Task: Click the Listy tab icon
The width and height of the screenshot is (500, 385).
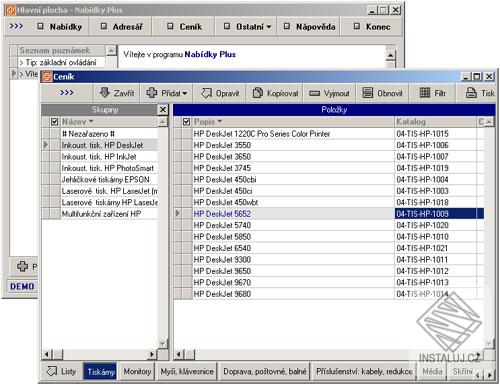Action: pos(52,371)
